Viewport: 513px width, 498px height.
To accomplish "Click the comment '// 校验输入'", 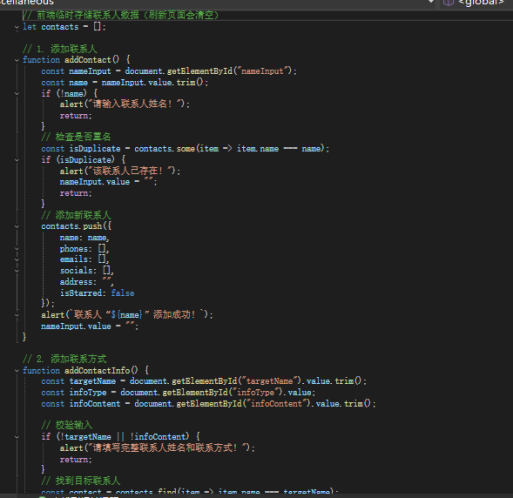I will 67,425.
